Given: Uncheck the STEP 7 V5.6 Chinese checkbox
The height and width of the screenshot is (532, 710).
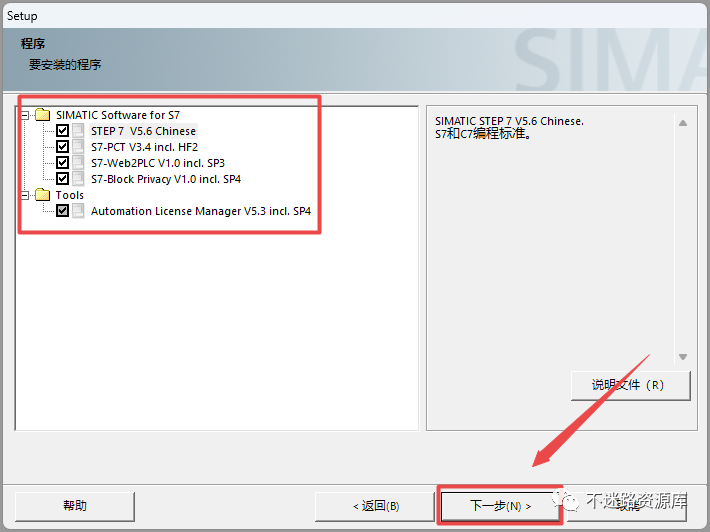Looking at the screenshot, I should pyautogui.click(x=62, y=131).
